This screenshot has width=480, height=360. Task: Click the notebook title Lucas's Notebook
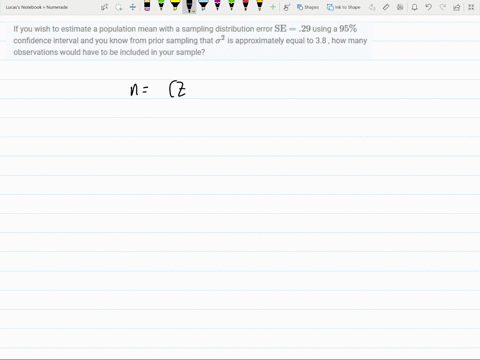click(37, 7)
